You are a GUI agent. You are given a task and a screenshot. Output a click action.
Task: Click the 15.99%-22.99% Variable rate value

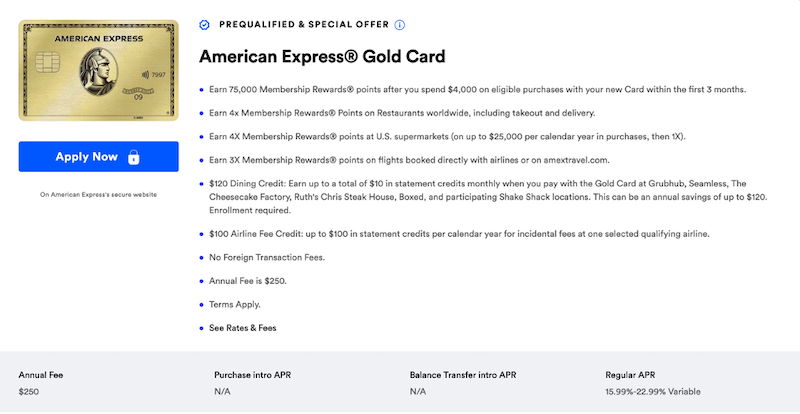coord(655,392)
